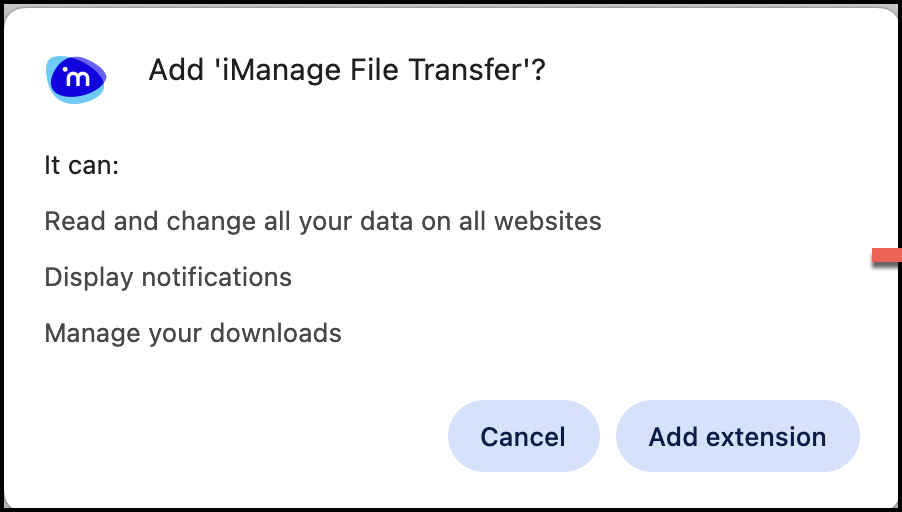
Task: Select the 'Manage your downloads' permission line
Action: point(193,333)
